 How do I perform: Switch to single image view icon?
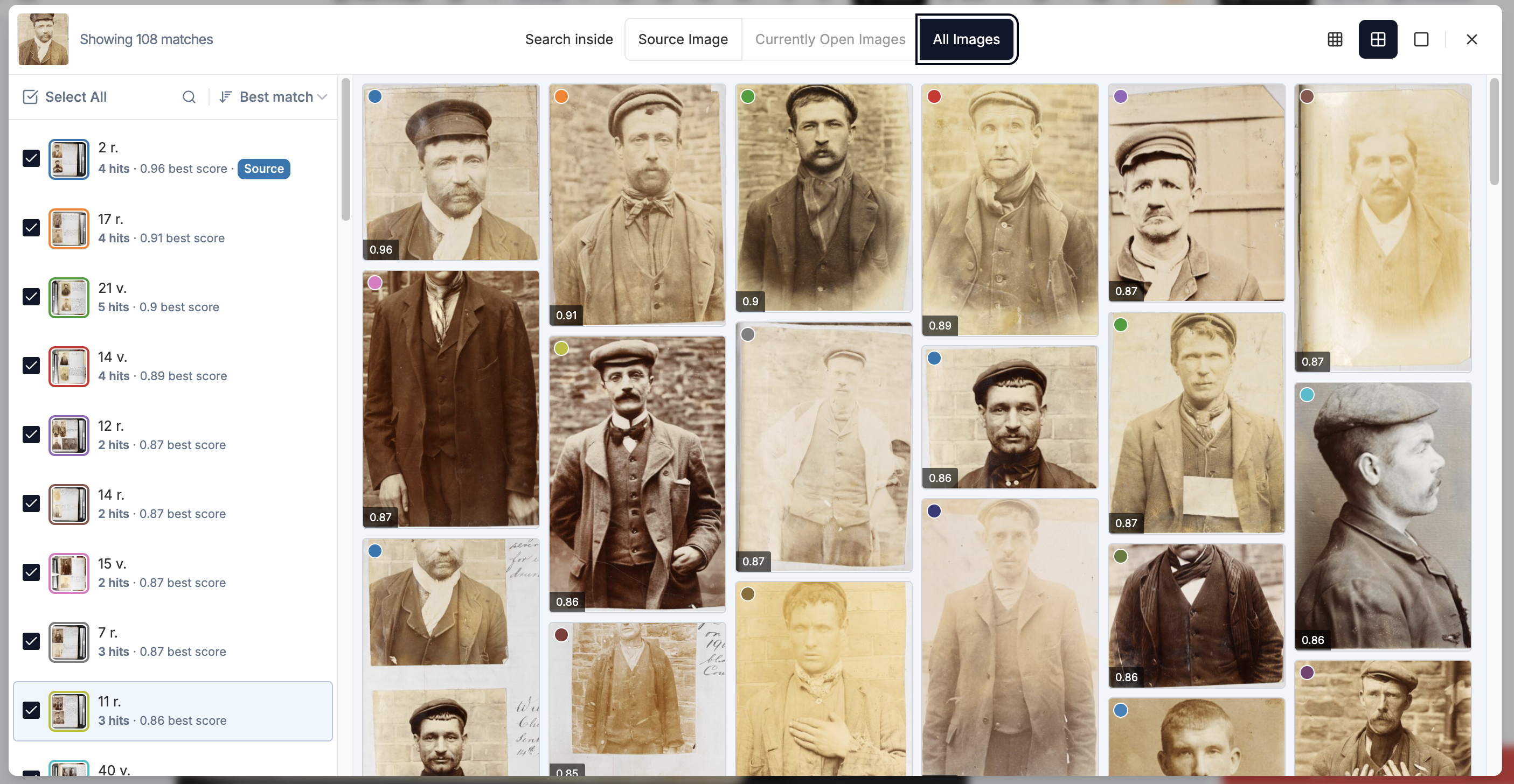(1421, 39)
